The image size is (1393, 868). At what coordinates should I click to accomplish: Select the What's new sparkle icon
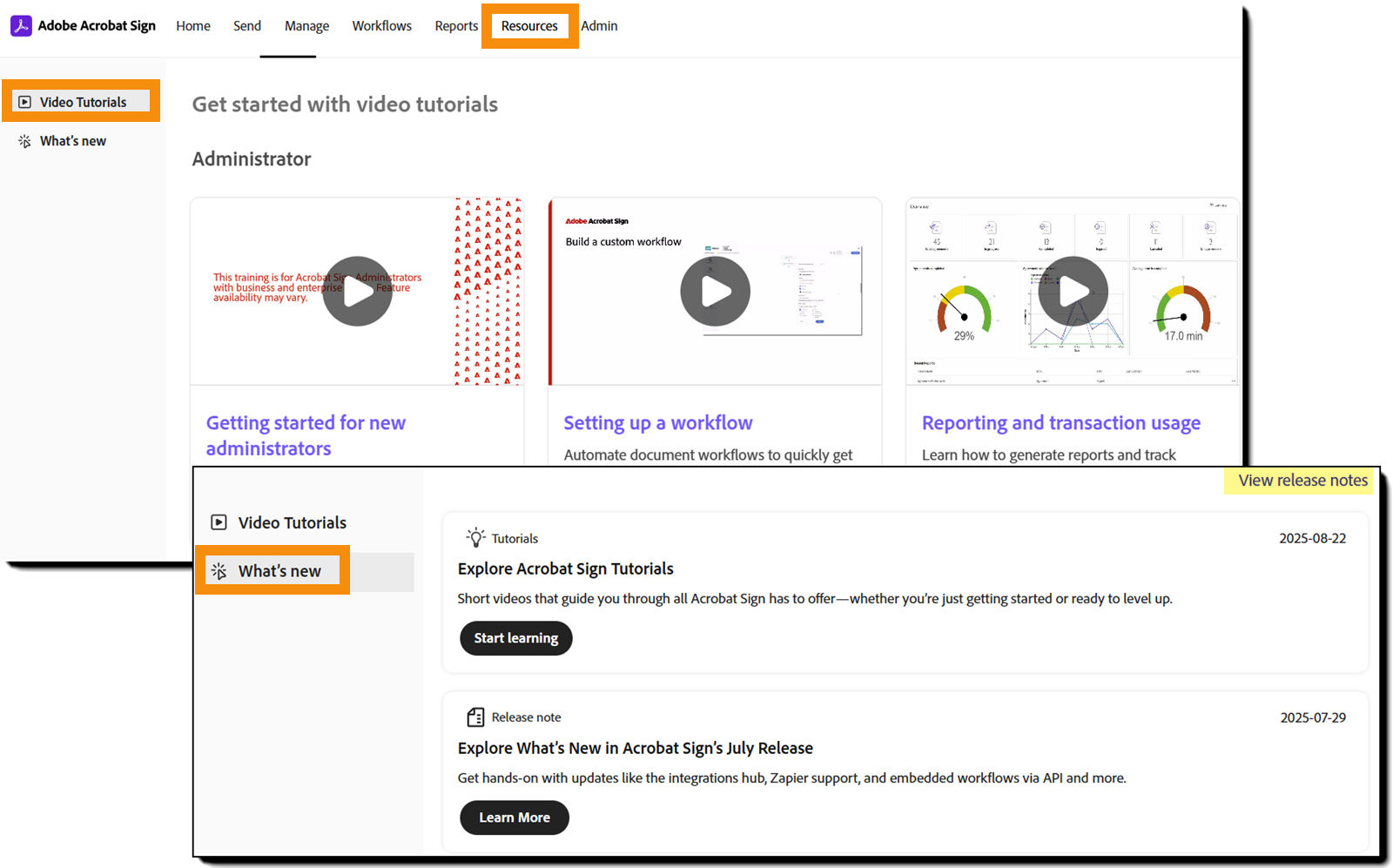(x=24, y=140)
